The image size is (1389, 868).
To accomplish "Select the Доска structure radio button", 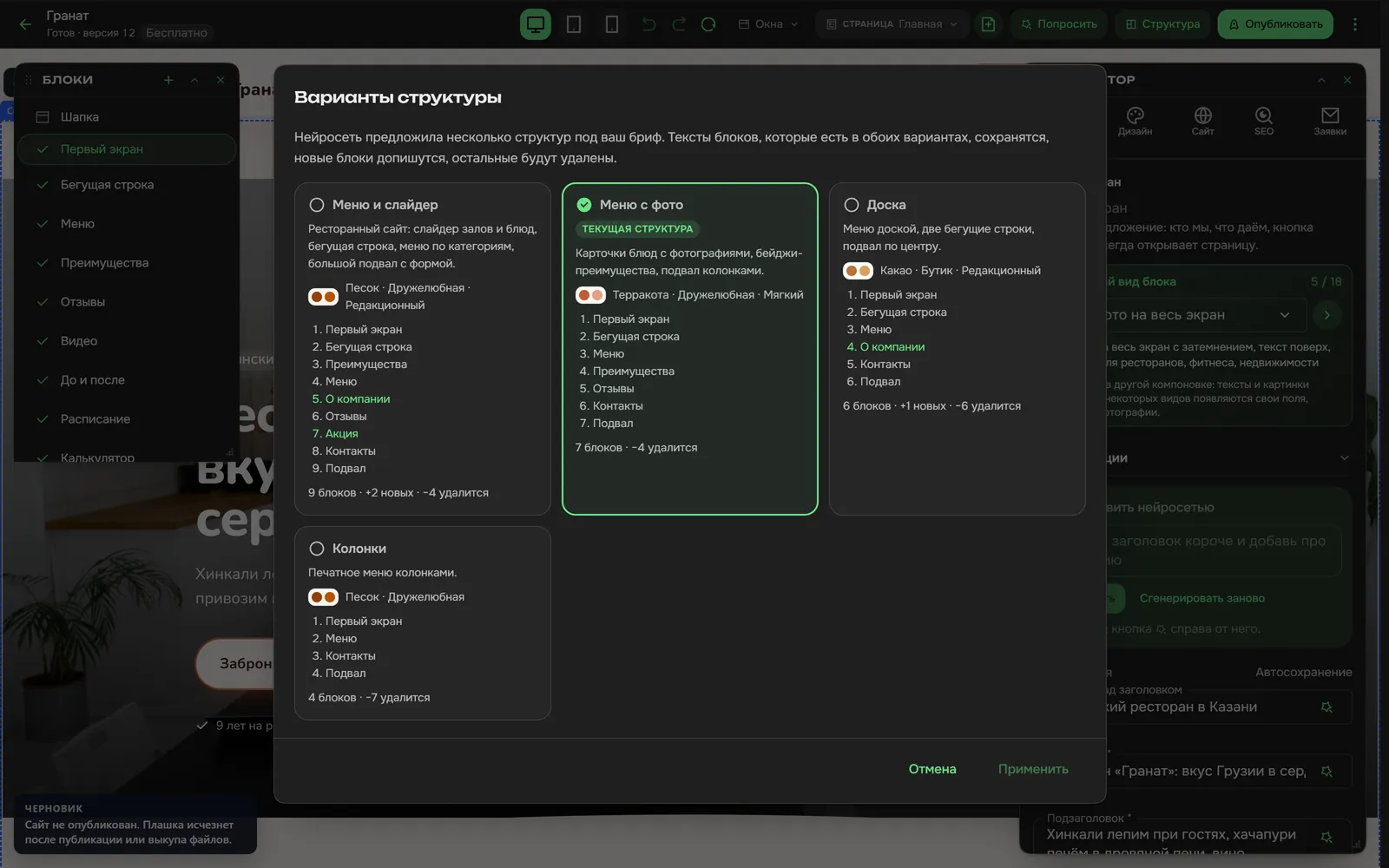I will tap(852, 205).
